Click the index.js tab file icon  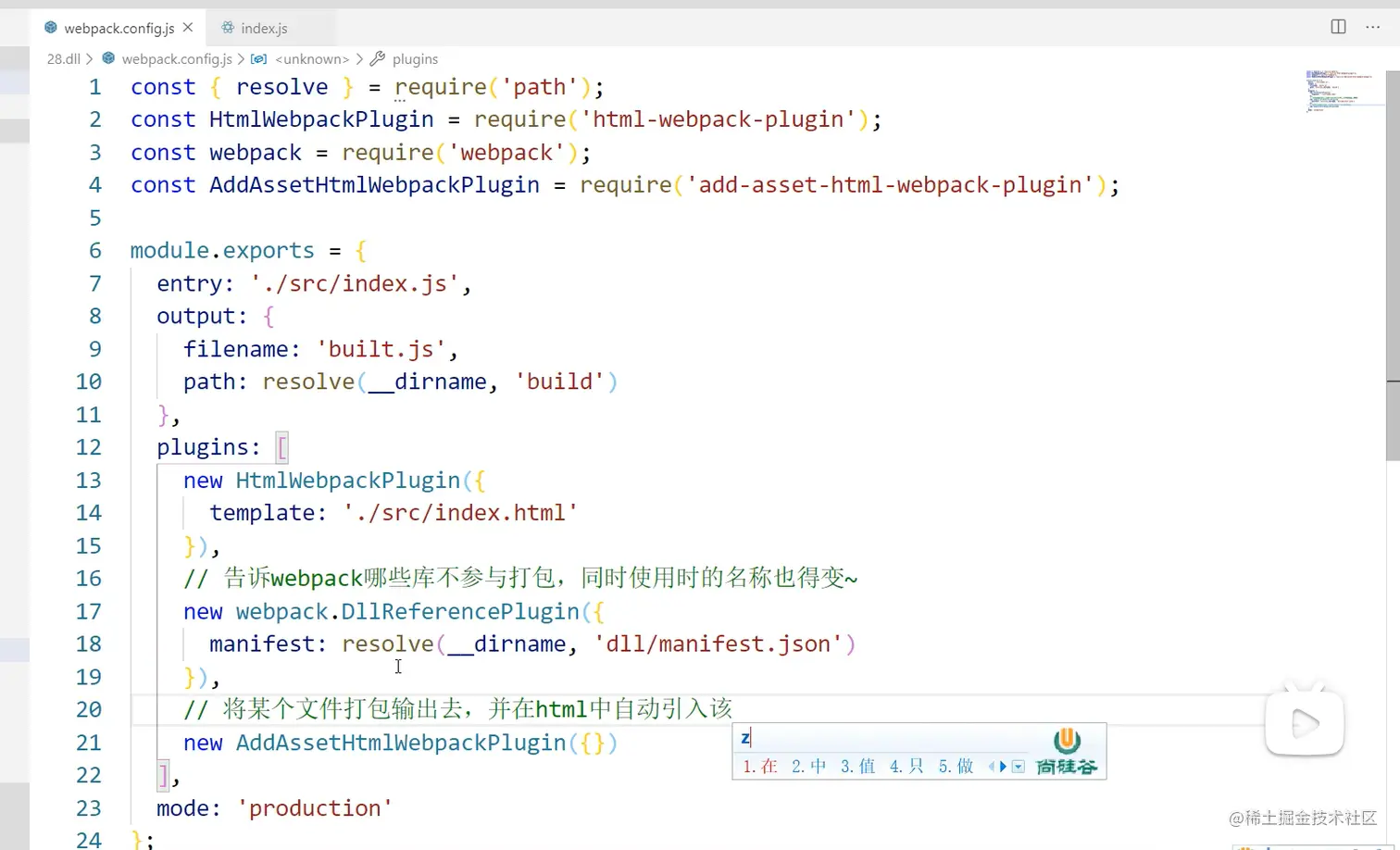[x=228, y=28]
